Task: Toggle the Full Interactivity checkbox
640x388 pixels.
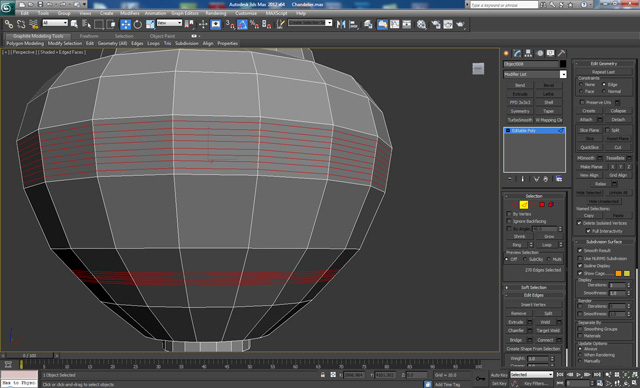Action: click(x=588, y=231)
